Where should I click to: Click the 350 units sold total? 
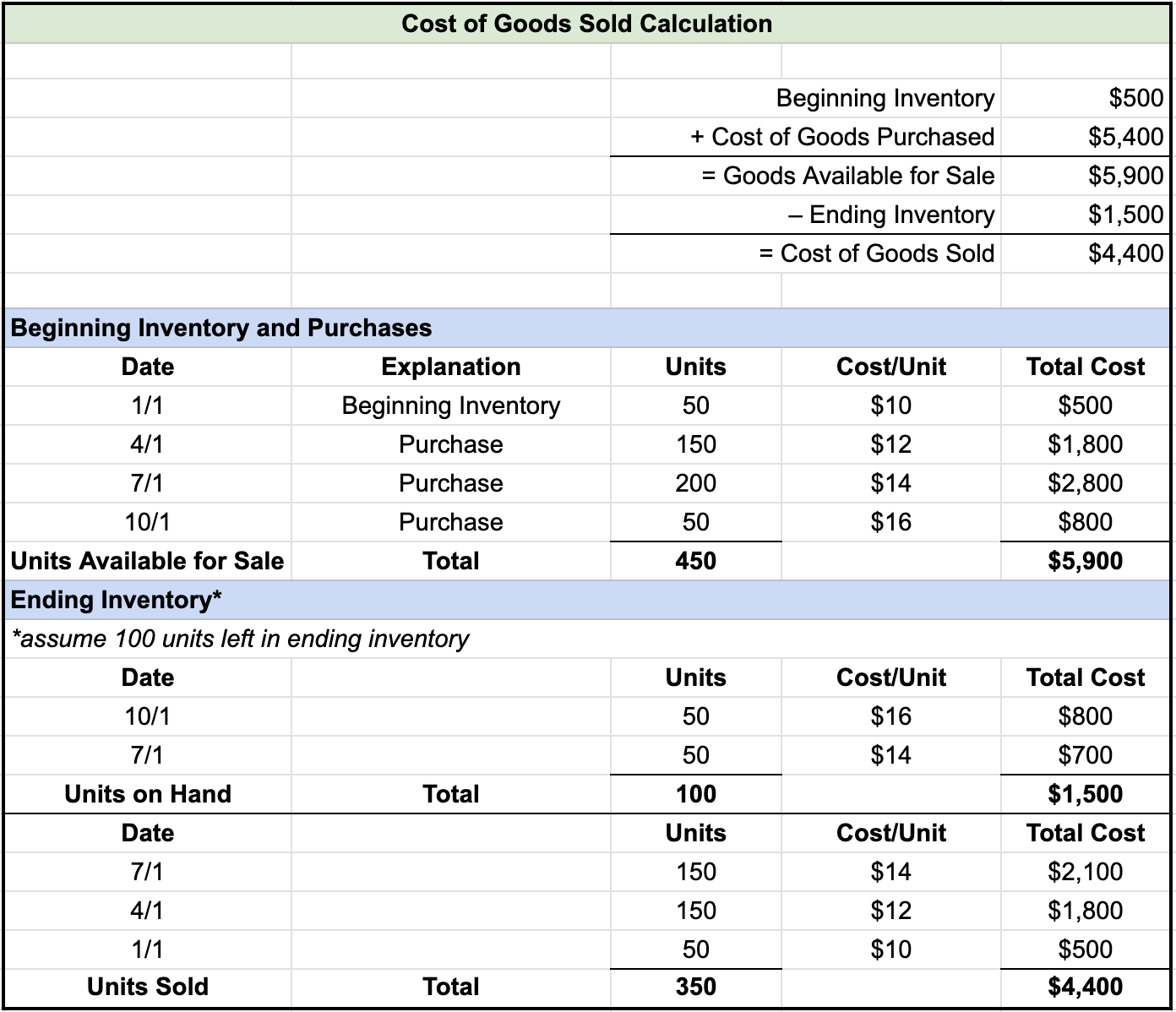pos(696,987)
